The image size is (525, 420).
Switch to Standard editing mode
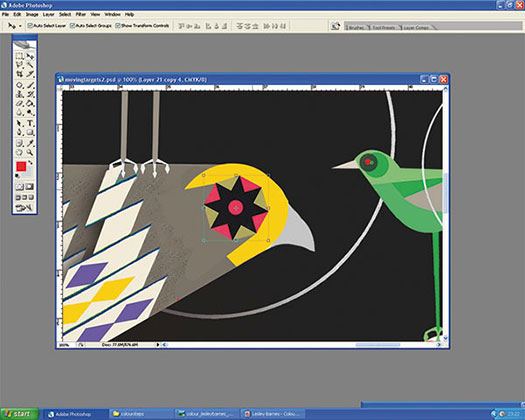point(20,187)
